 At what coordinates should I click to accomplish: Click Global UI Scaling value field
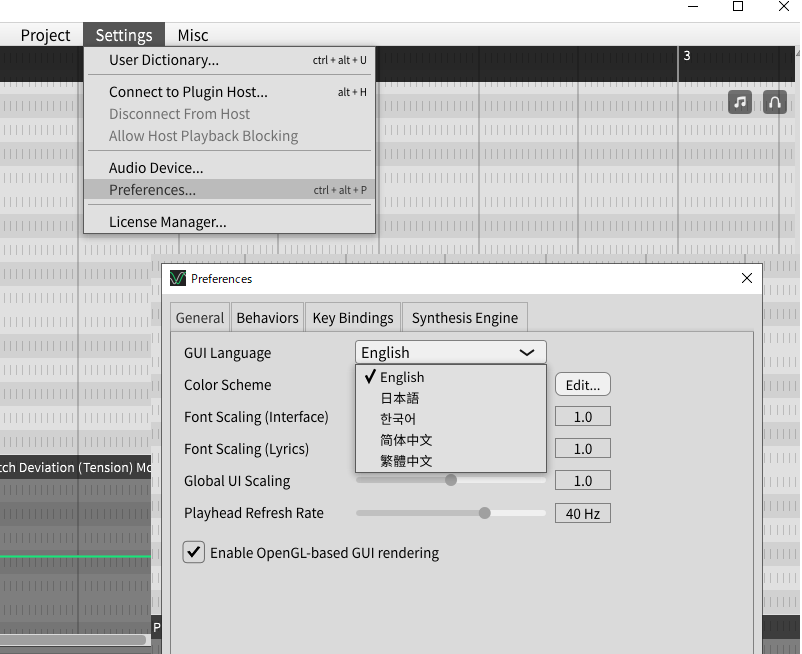583,481
